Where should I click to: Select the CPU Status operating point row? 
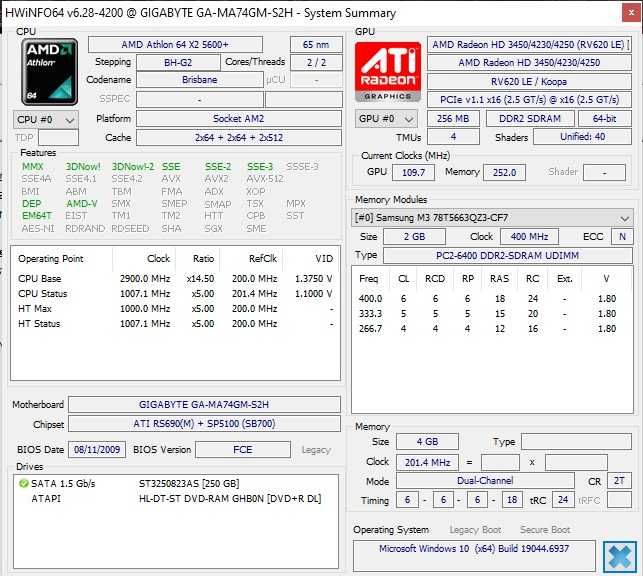(176, 294)
